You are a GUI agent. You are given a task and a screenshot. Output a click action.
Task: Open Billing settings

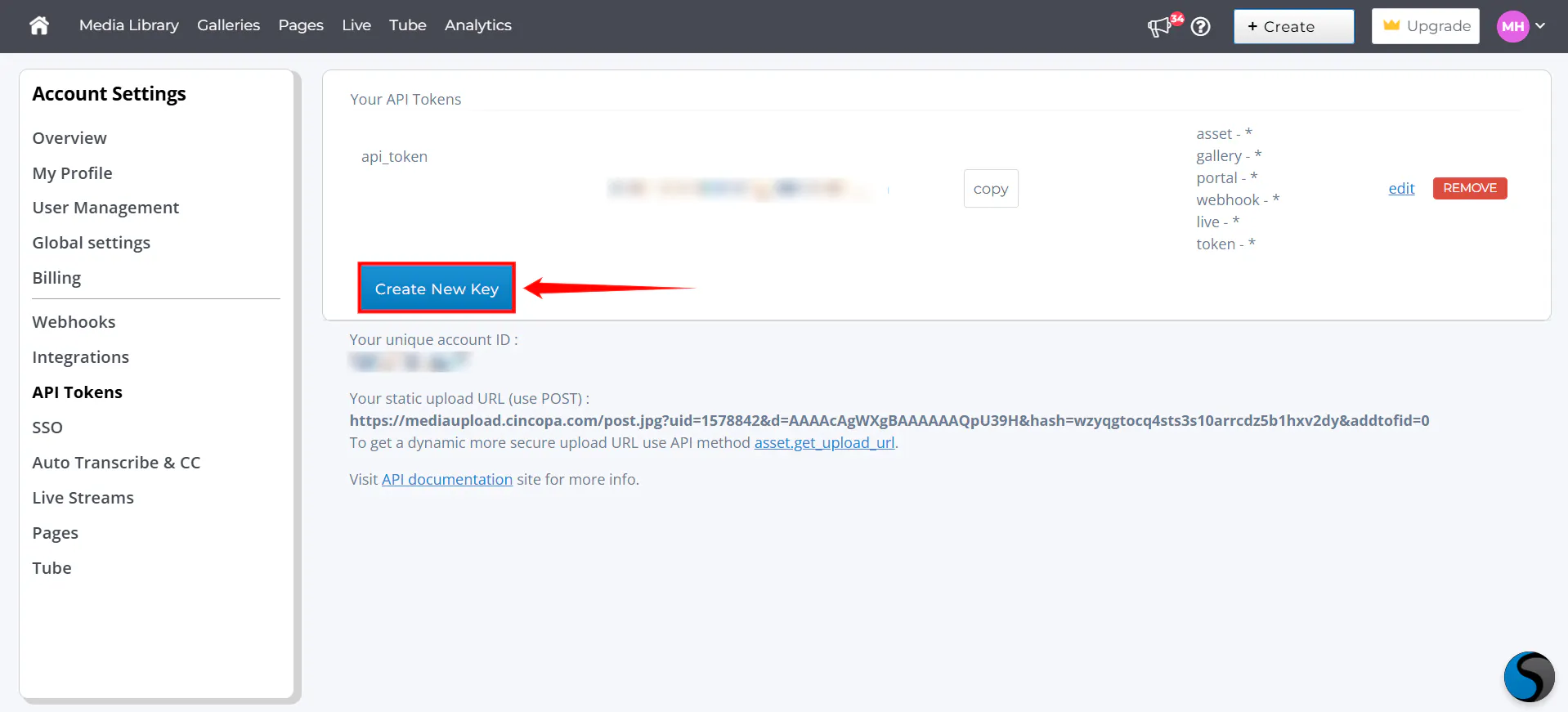click(x=56, y=279)
